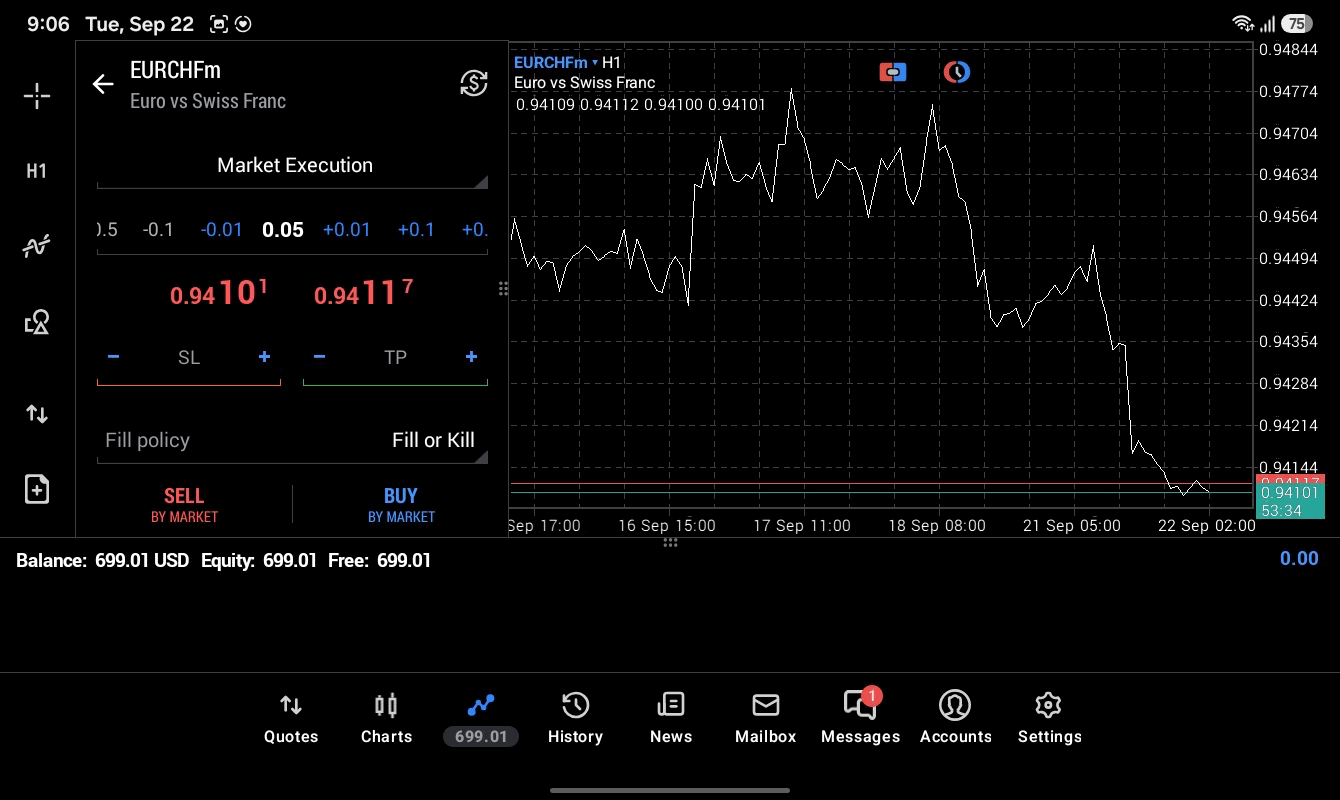The height and width of the screenshot is (800, 1340).
Task: Tap the Balance 699.01 USD text
Action: [x=102, y=561]
